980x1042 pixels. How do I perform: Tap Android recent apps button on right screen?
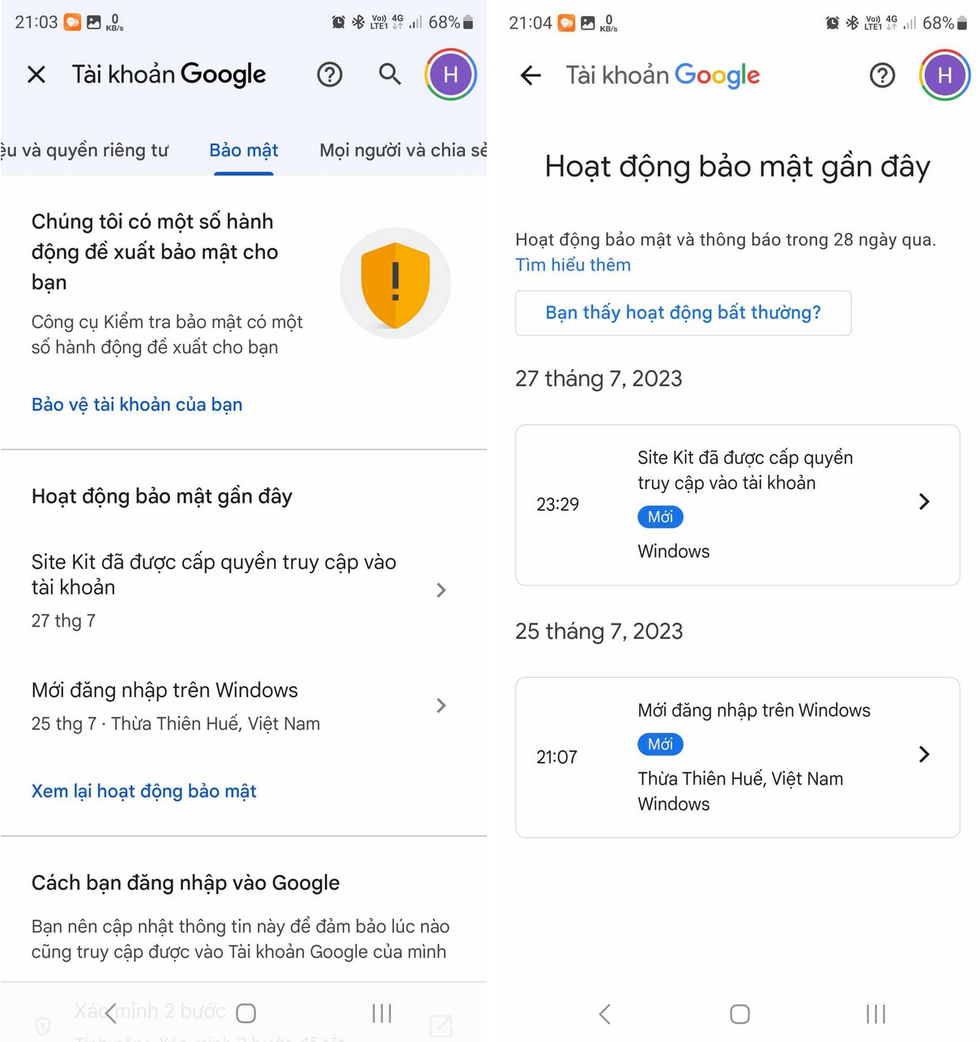coord(875,1014)
